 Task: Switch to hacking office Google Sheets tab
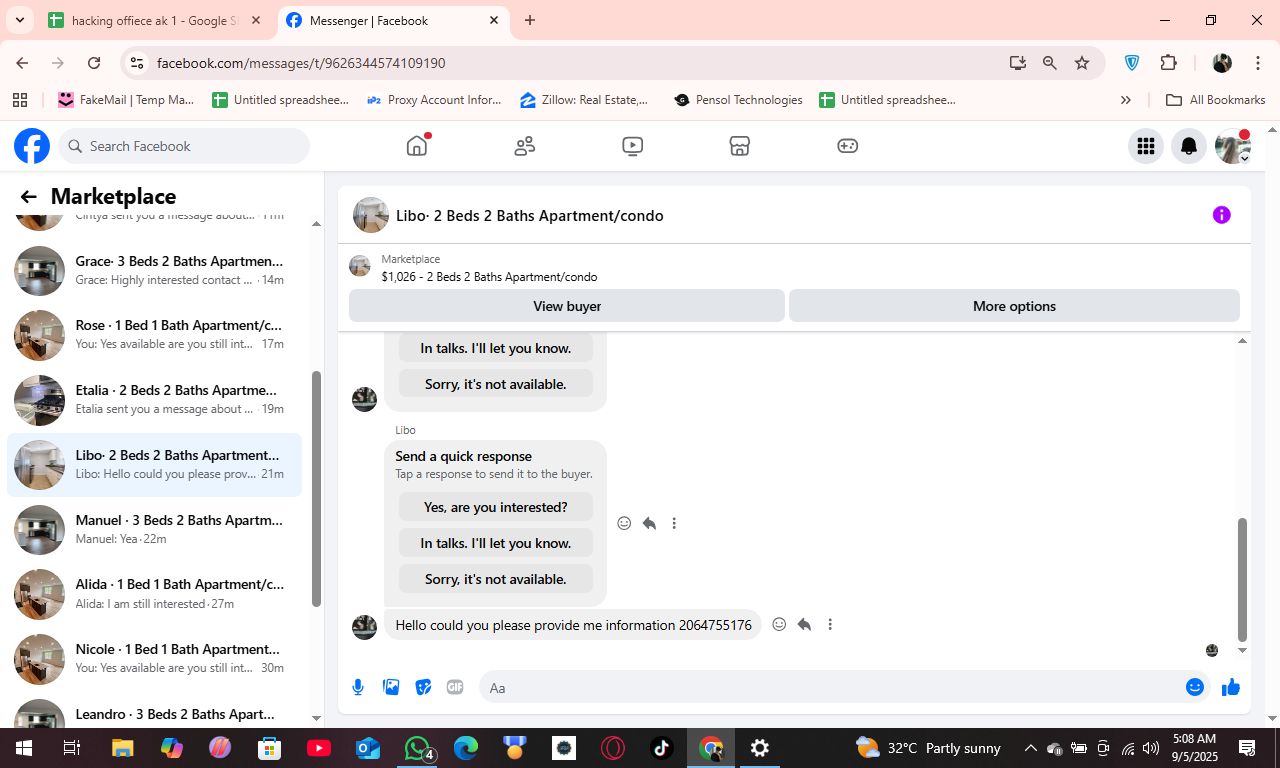click(155, 20)
